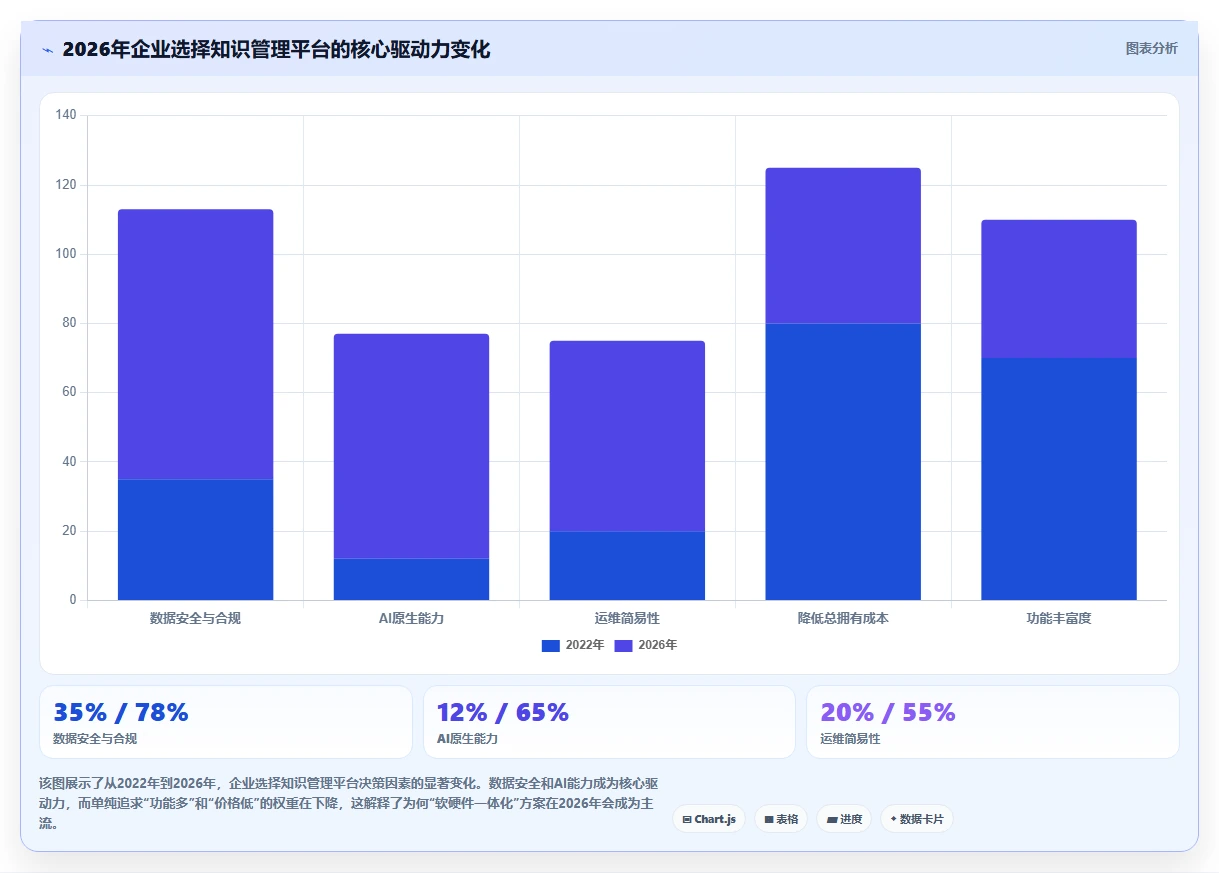The height and width of the screenshot is (873, 1219).
Task: Click the 2022 segment of the AI原生能力 bar
Action: click(x=411, y=579)
